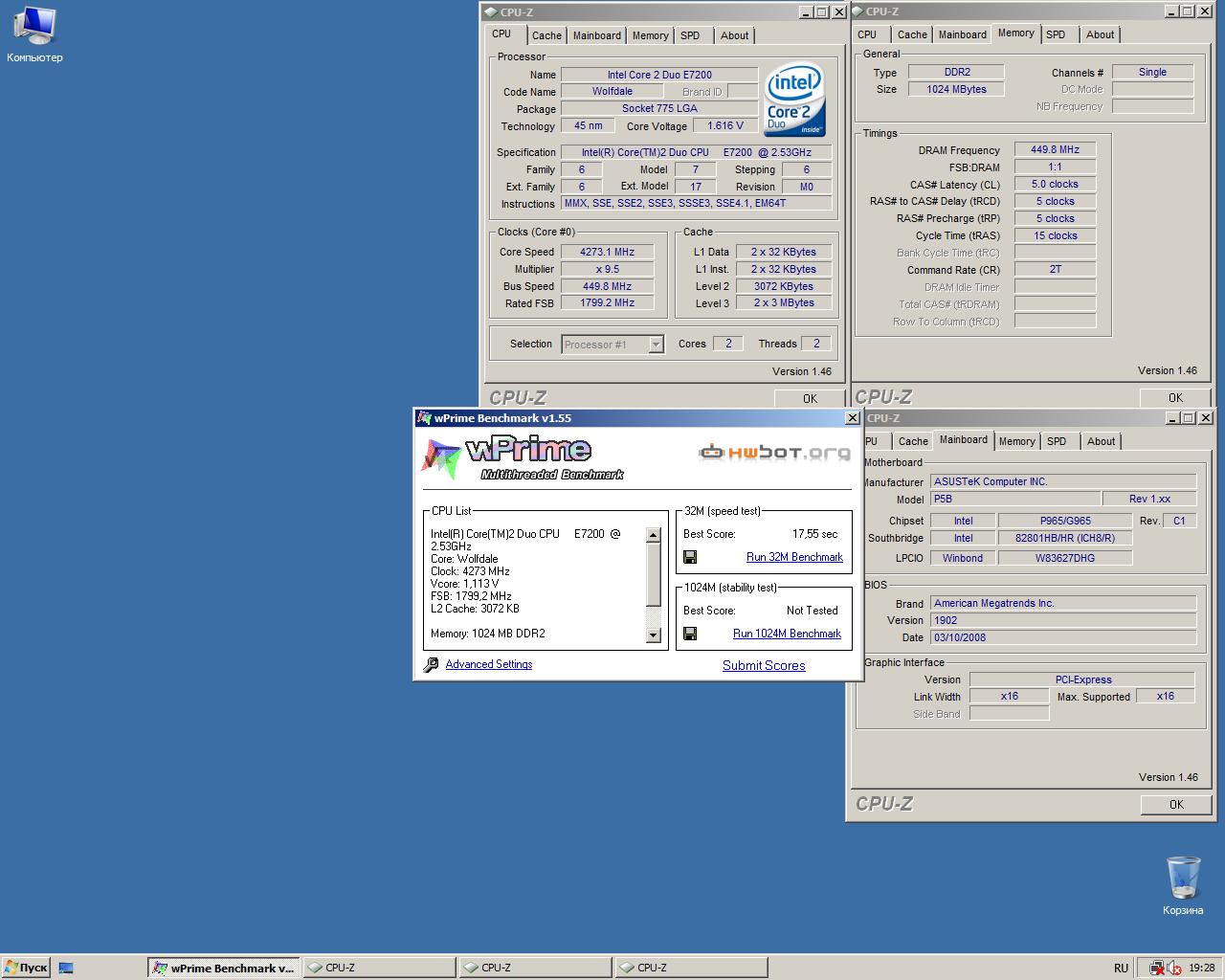This screenshot has width=1225, height=980.
Task: Open Cache tab in the Memory CPU-Z window
Action: point(912,34)
